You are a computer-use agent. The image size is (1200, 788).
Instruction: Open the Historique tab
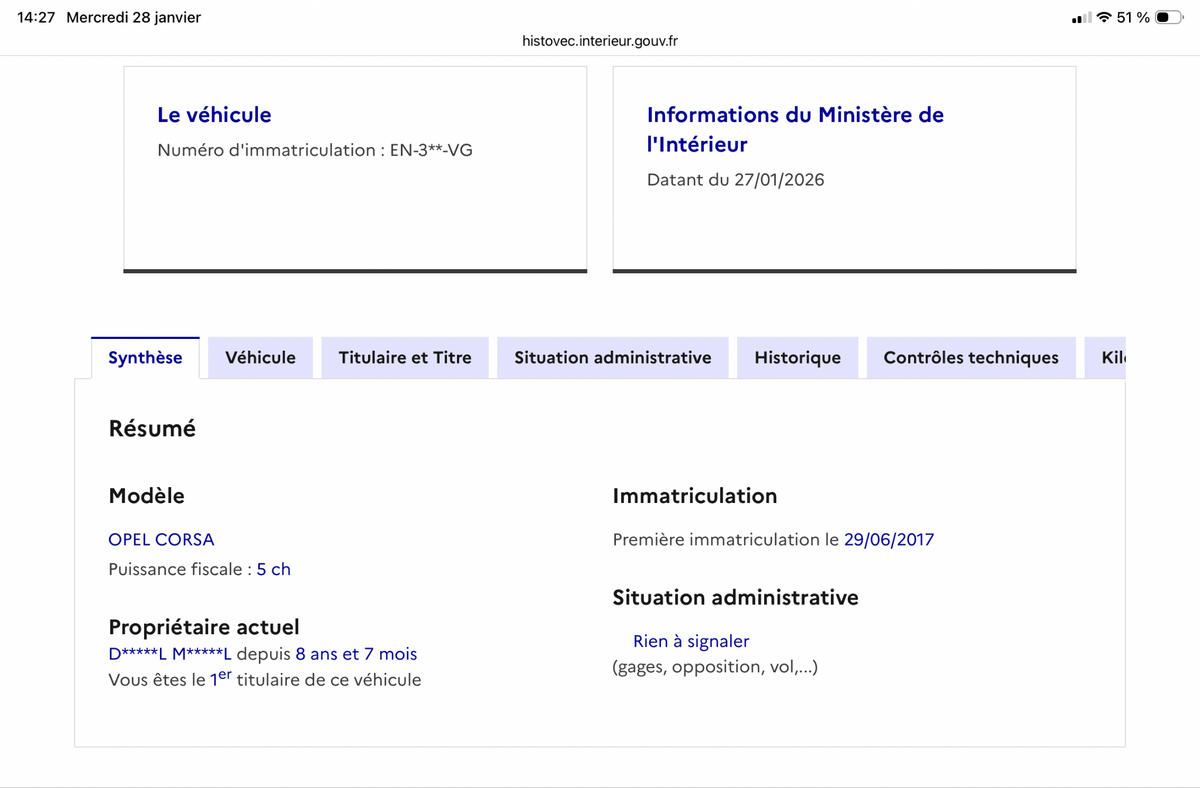pos(797,357)
